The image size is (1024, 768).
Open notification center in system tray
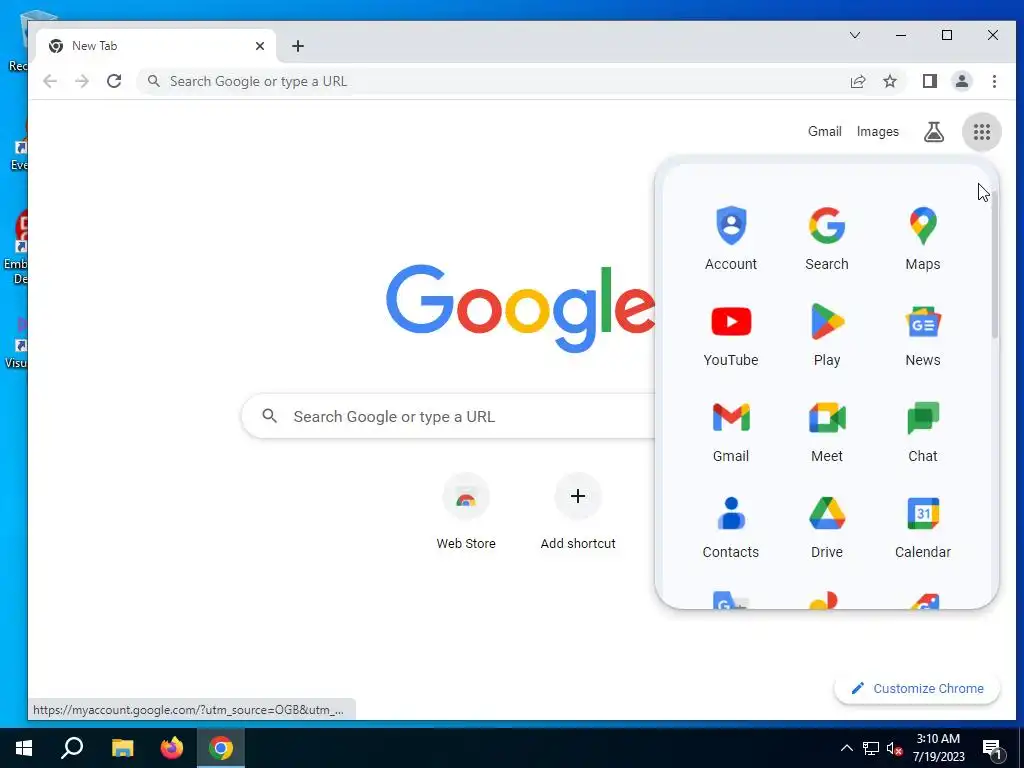pyautogui.click(x=991, y=748)
